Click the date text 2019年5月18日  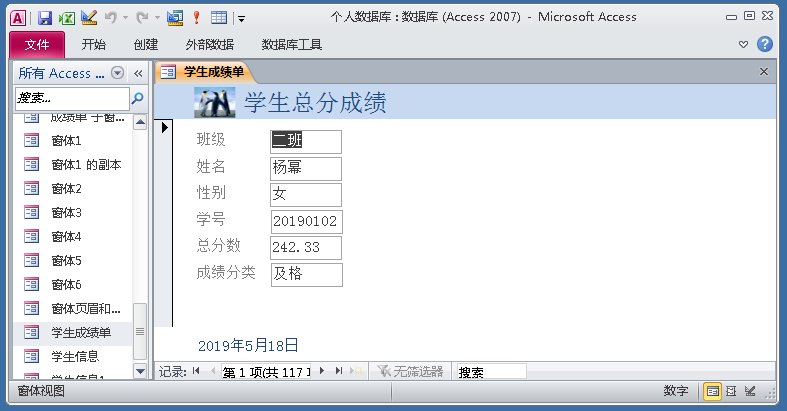[248, 346]
